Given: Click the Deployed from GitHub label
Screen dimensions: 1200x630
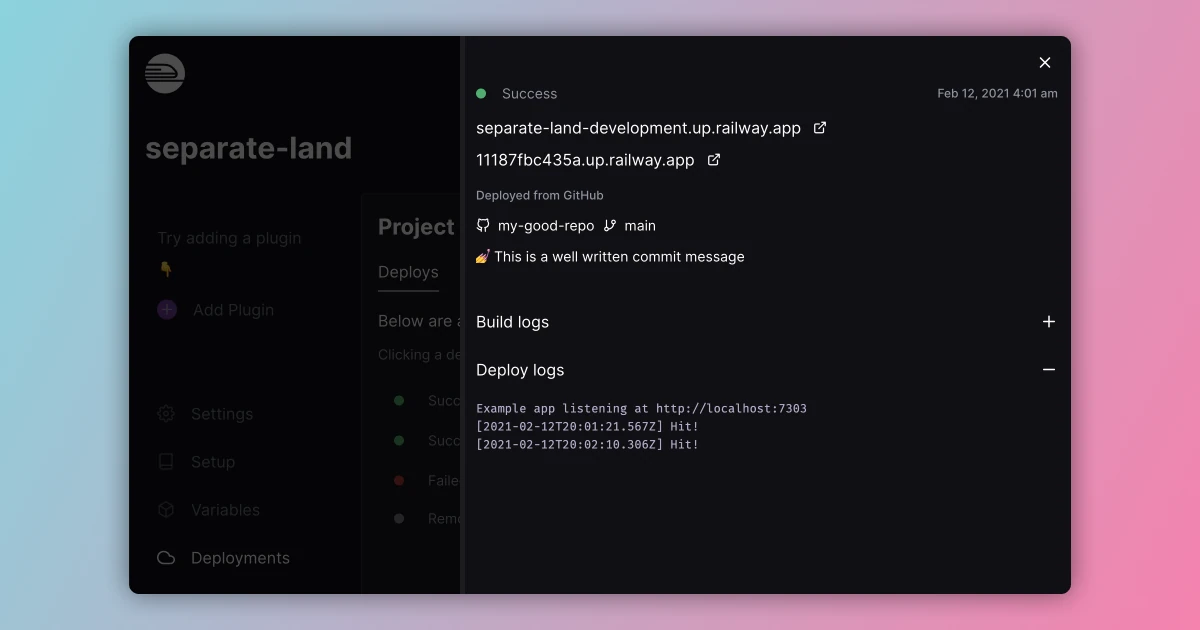Looking at the screenshot, I should pyautogui.click(x=540, y=196).
